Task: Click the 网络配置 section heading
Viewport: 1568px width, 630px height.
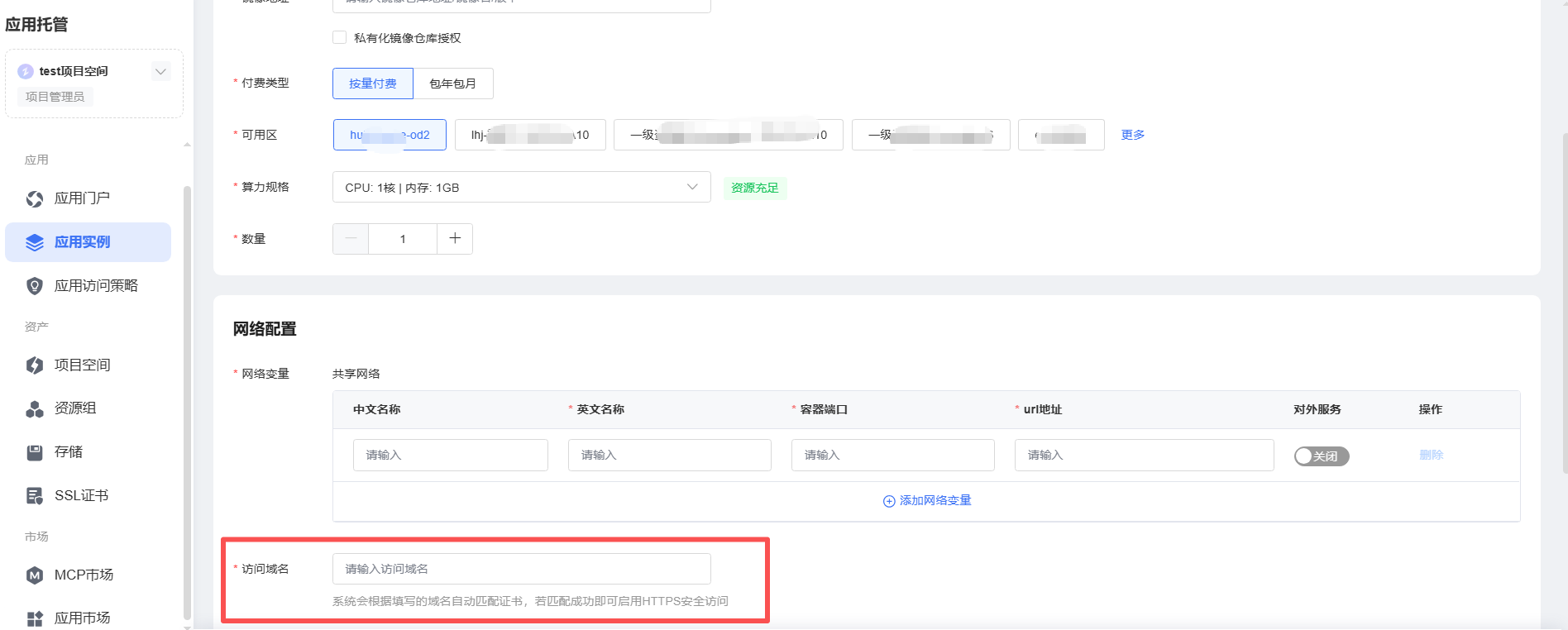Action: (265, 329)
